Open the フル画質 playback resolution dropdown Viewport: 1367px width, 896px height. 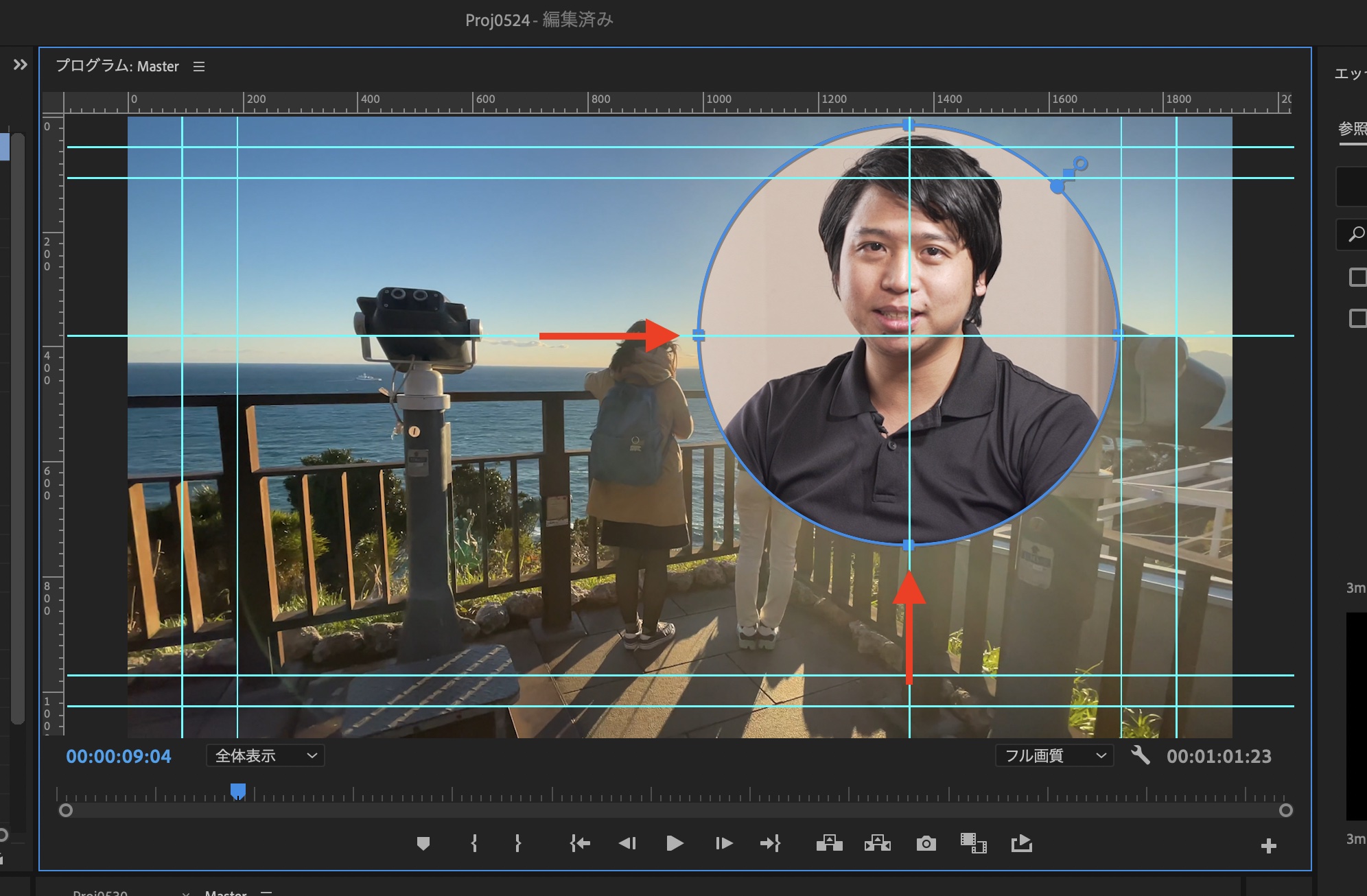[x=1054, y=755]
